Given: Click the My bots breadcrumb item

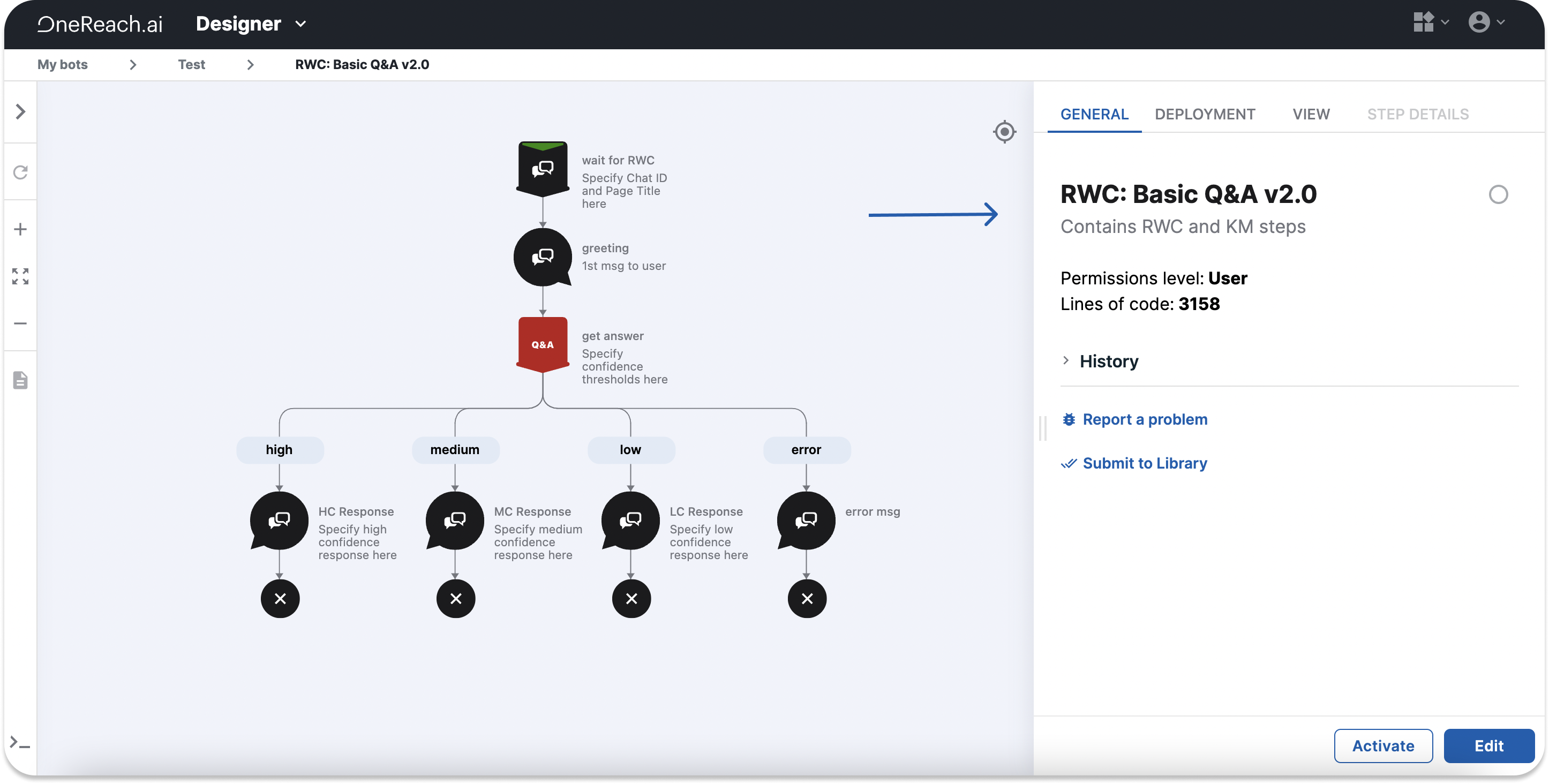Looking at the screenshot, I should pyautogui.click(x=62, y=63).
